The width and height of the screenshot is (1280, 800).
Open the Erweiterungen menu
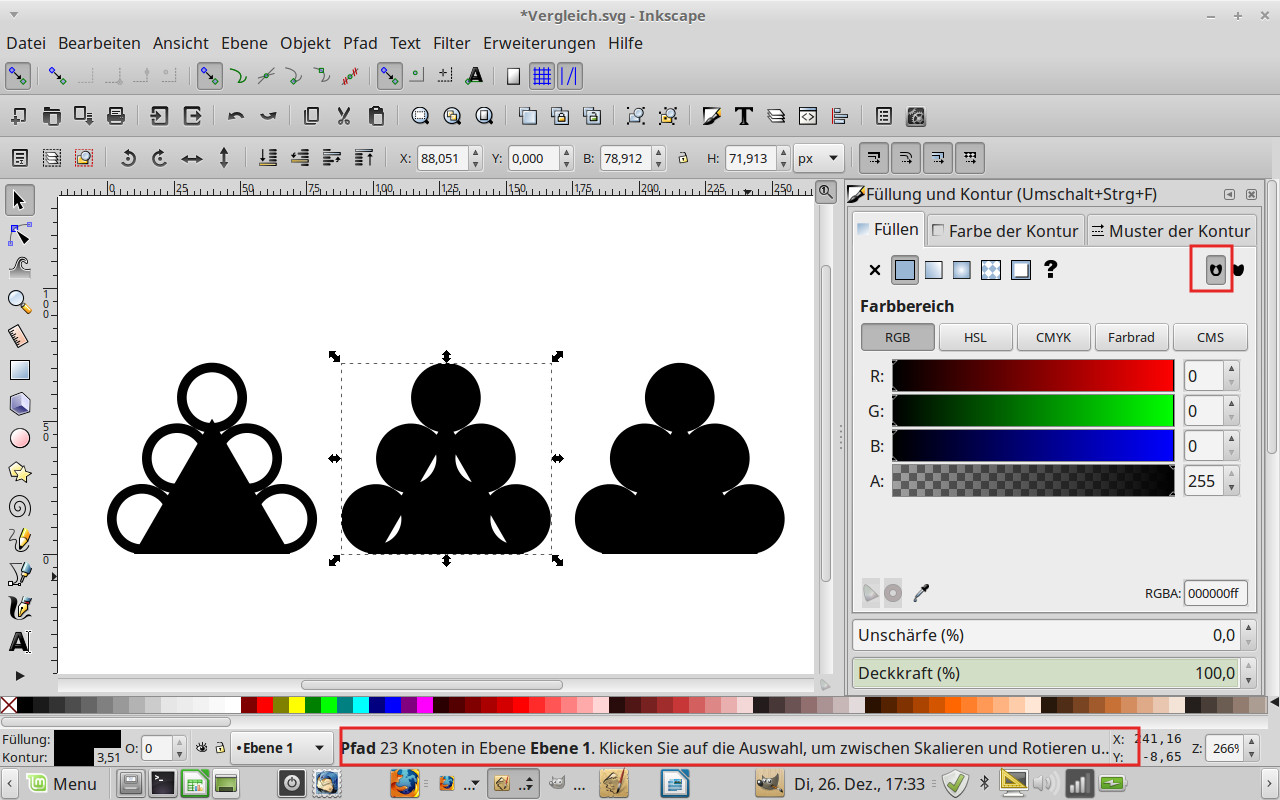[x=539, y=43]
